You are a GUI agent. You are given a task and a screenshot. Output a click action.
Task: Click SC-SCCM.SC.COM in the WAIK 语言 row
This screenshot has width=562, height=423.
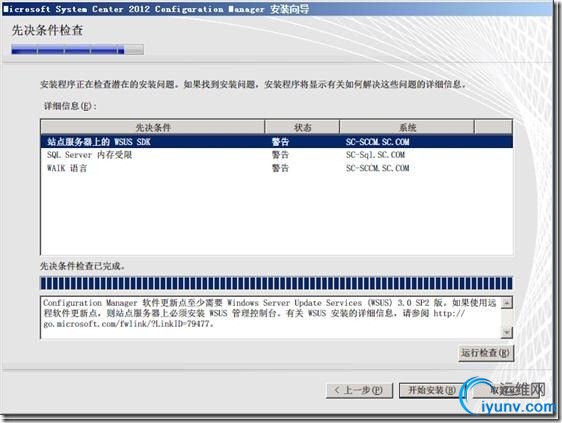pyautogui.click(x=377, y=168)
